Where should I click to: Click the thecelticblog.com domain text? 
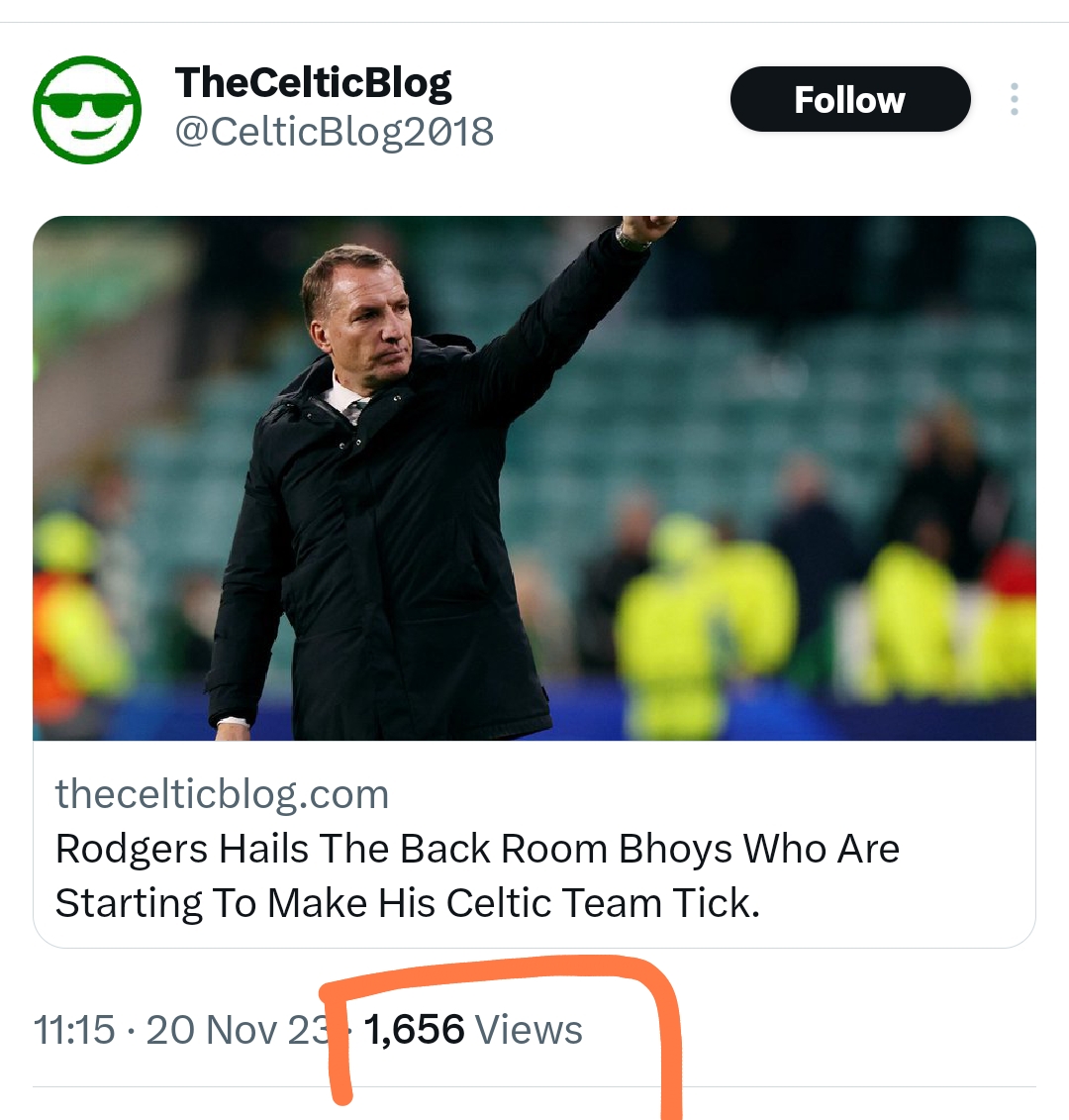(222, 794)
